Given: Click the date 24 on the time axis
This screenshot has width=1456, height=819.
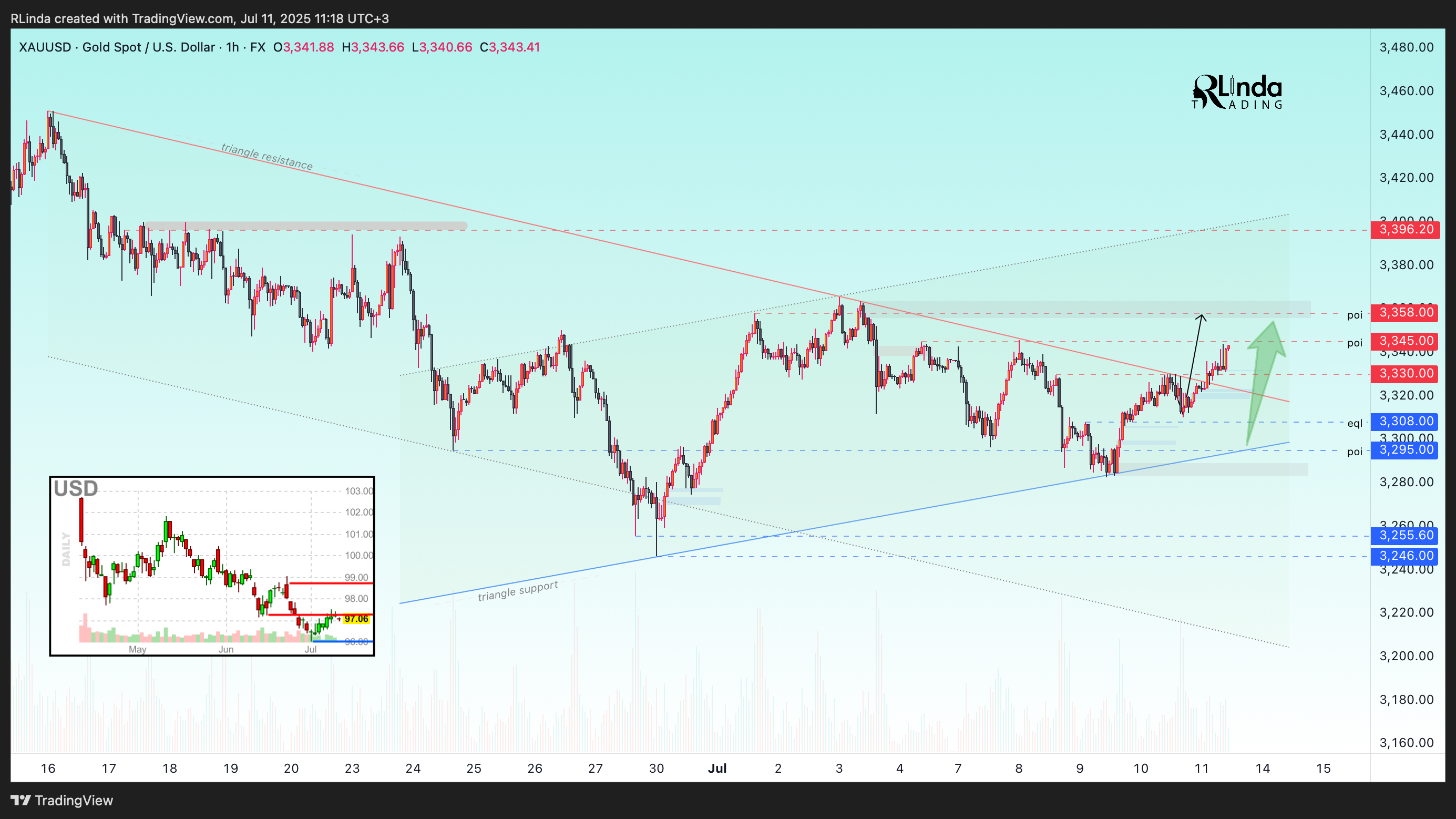Looking at the screenshot, I should coord(413,769).
